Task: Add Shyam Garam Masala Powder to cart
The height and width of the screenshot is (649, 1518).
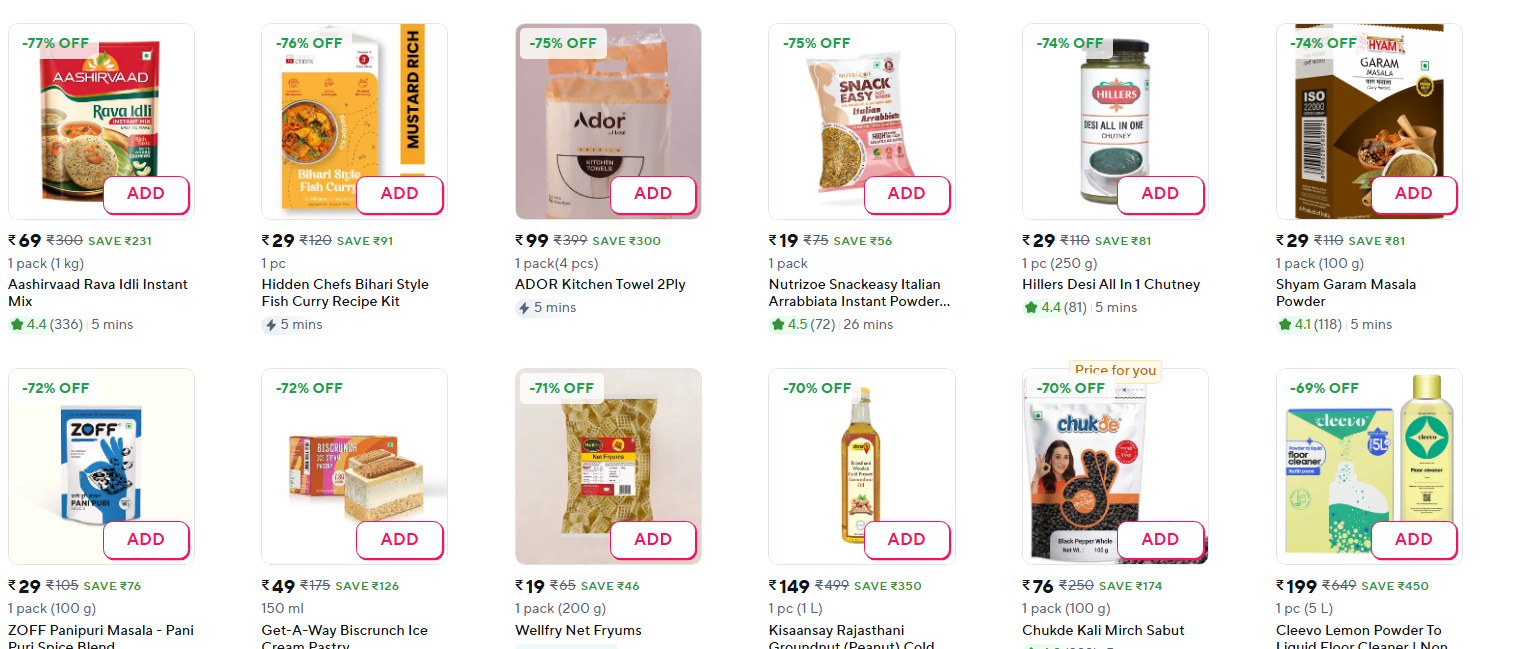Action: (x=1413, y=194)
